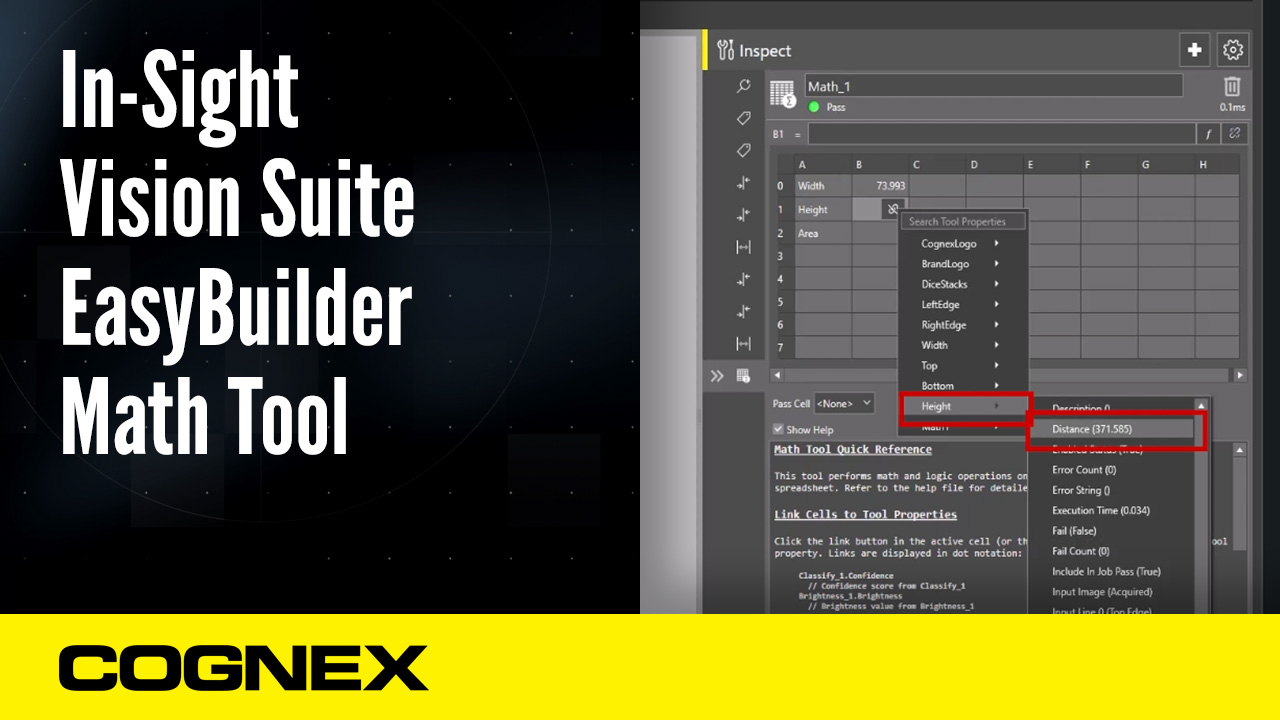Click column header G
This screenshot has height=720, width=1280.
click(x=1166, y=165)
